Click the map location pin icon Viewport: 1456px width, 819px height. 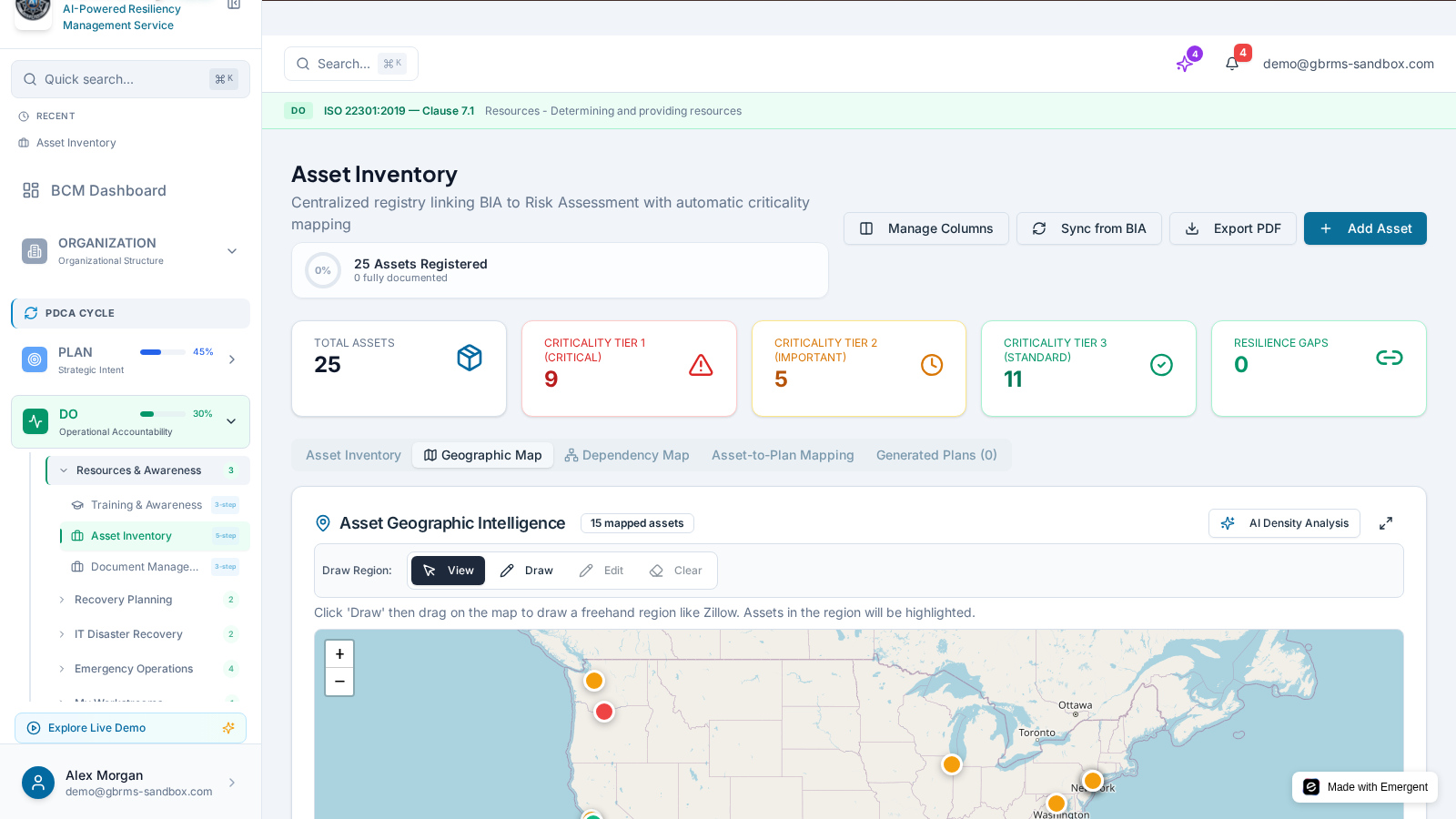tap(322, 523)
